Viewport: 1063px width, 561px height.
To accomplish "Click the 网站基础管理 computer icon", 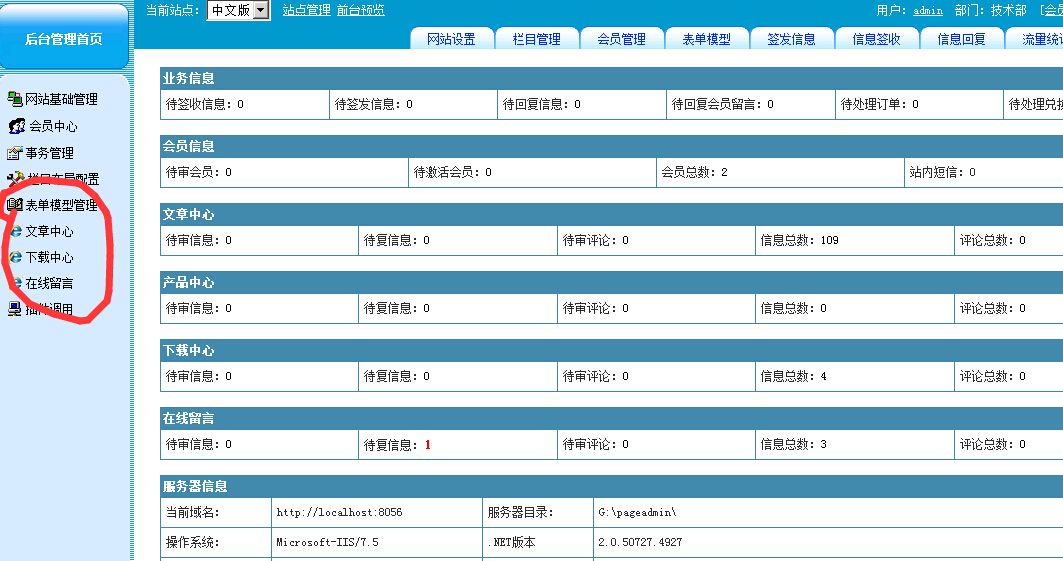I will tap(14, 99).
